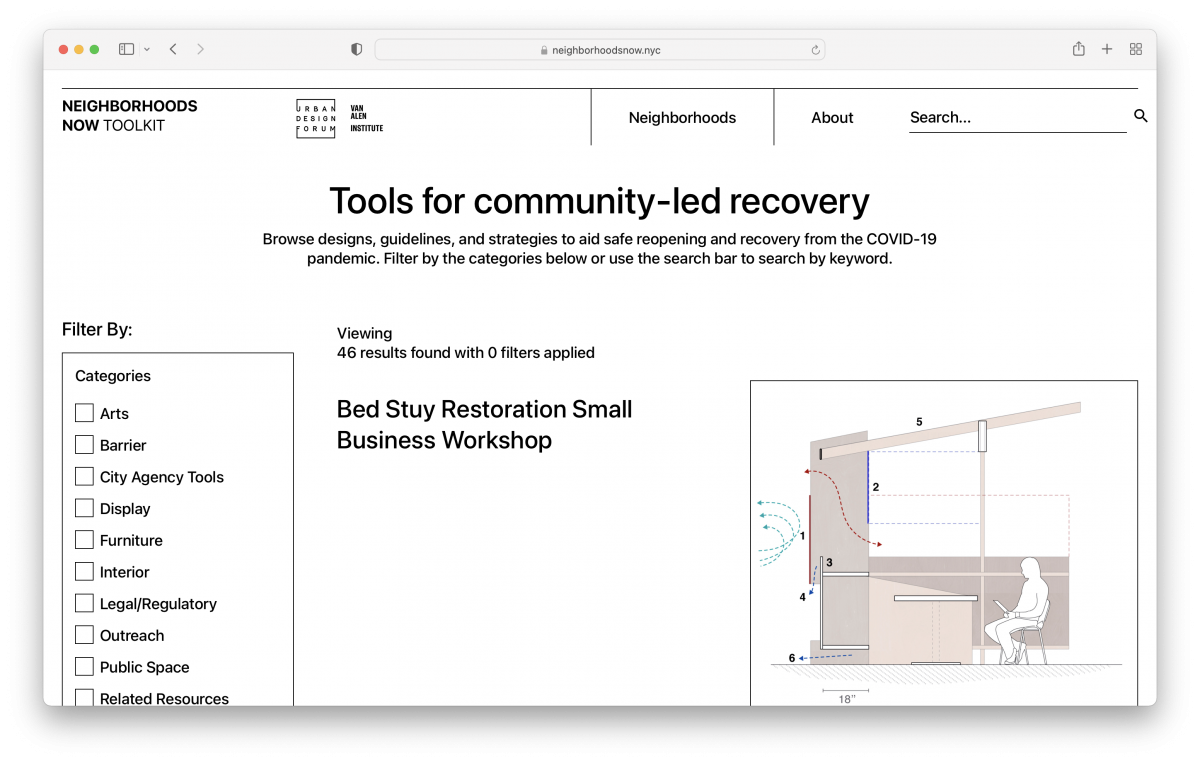Click the browser forward arrow
Image resolution: width=1200 pixels, height=763 pixels.
200,49
